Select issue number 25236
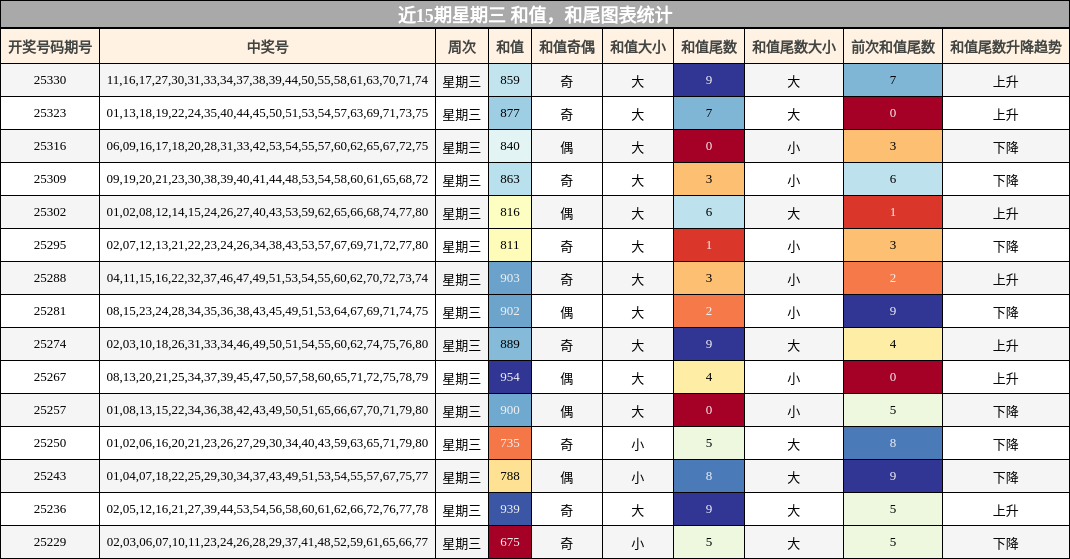 pyautogui.click(x=50, y=508)
